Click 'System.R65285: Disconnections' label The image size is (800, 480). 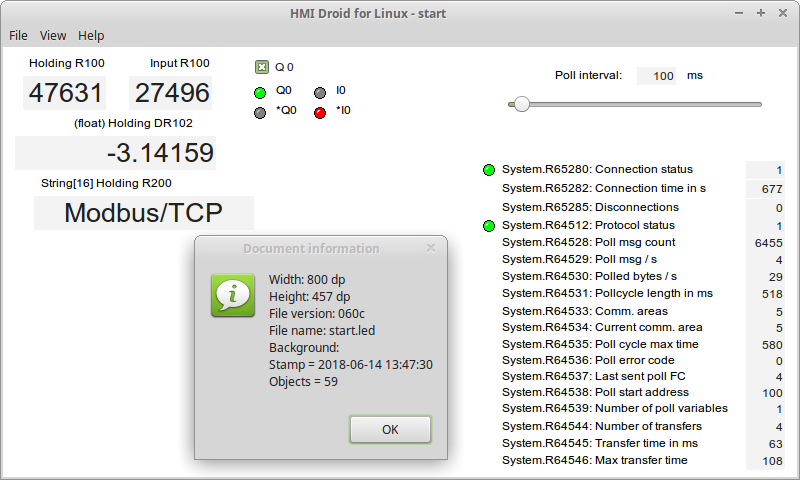click(x=590, y=207)
